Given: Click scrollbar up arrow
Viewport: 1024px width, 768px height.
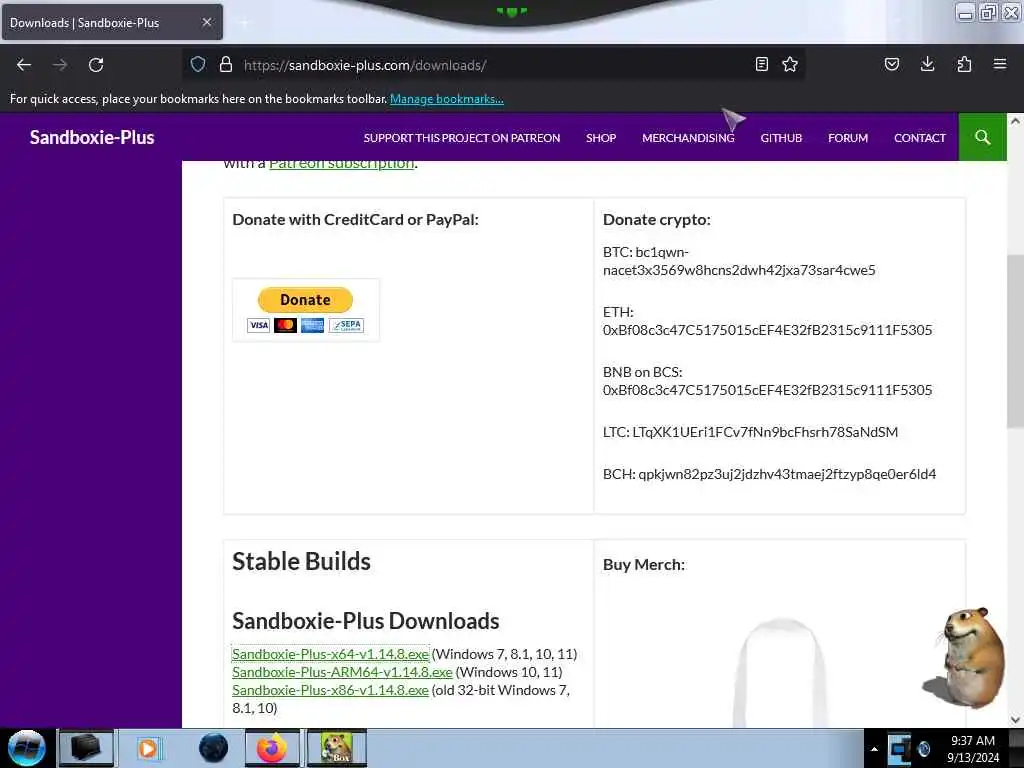Looking at the screenshot, I should pyautogui.click(x=1015, y=121).
